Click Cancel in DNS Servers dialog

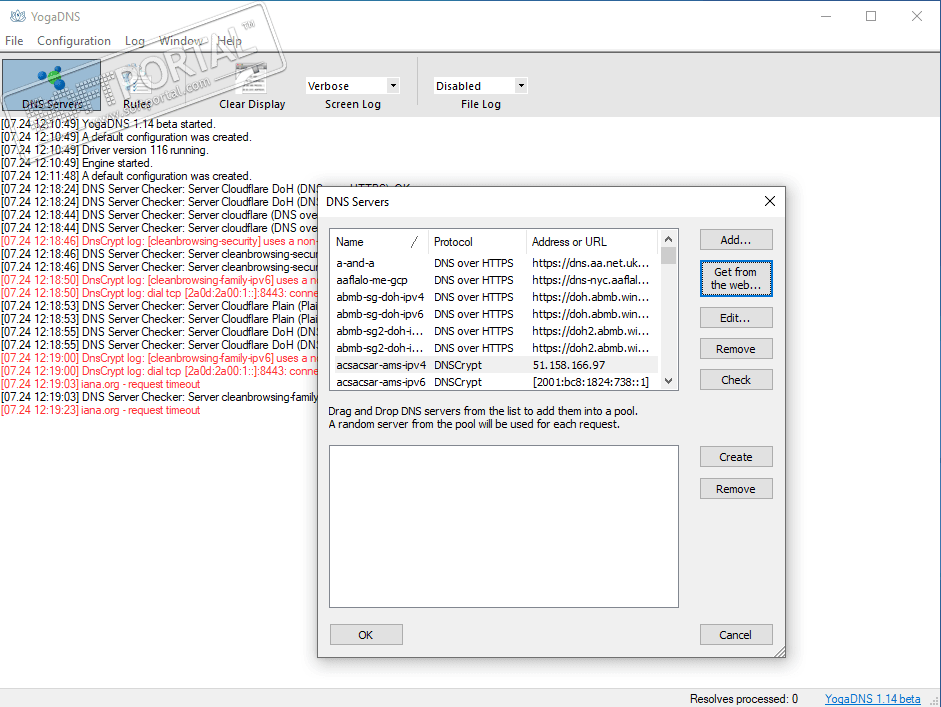click(736, 634)
